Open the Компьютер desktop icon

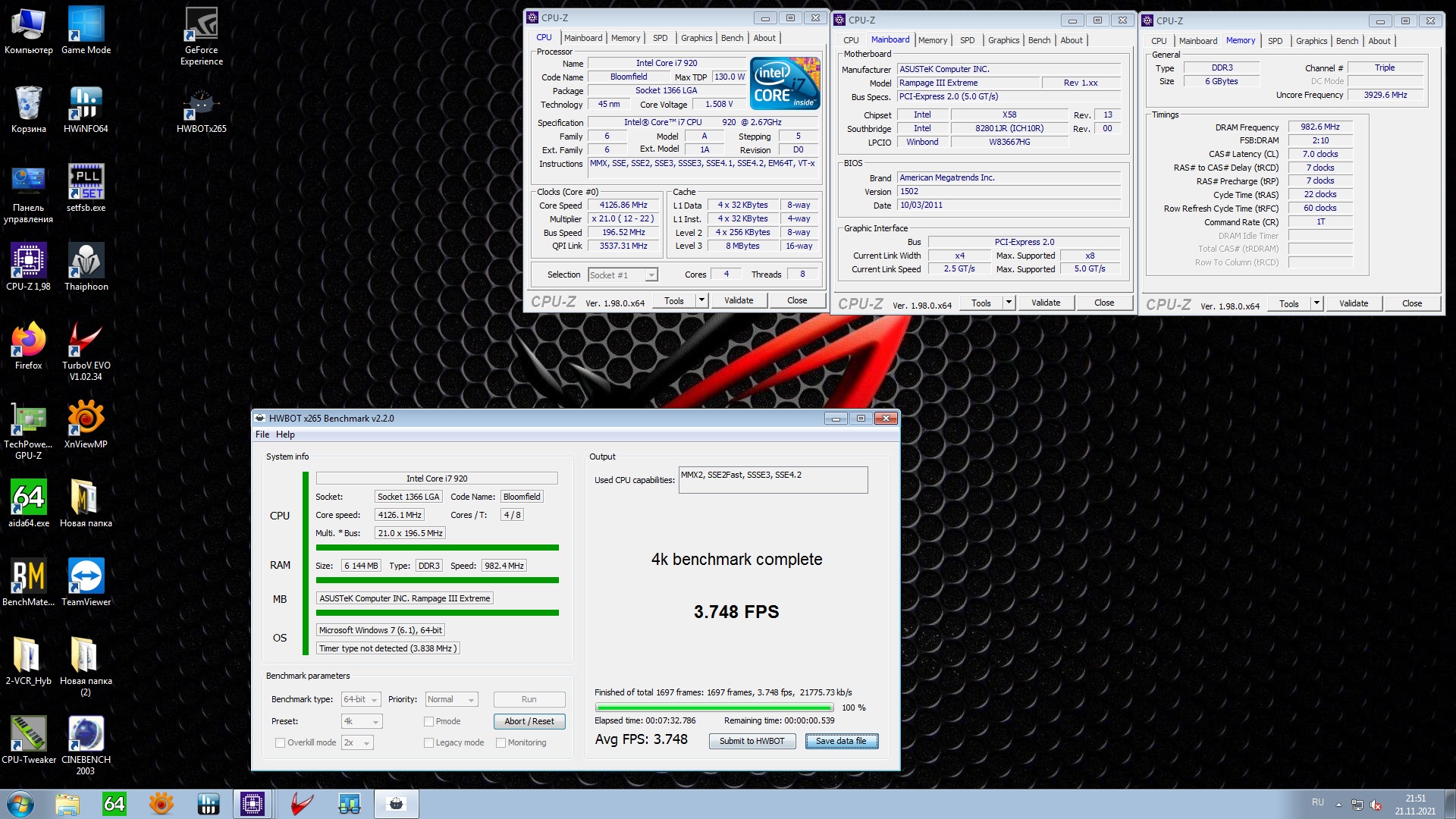pos(28,30)
